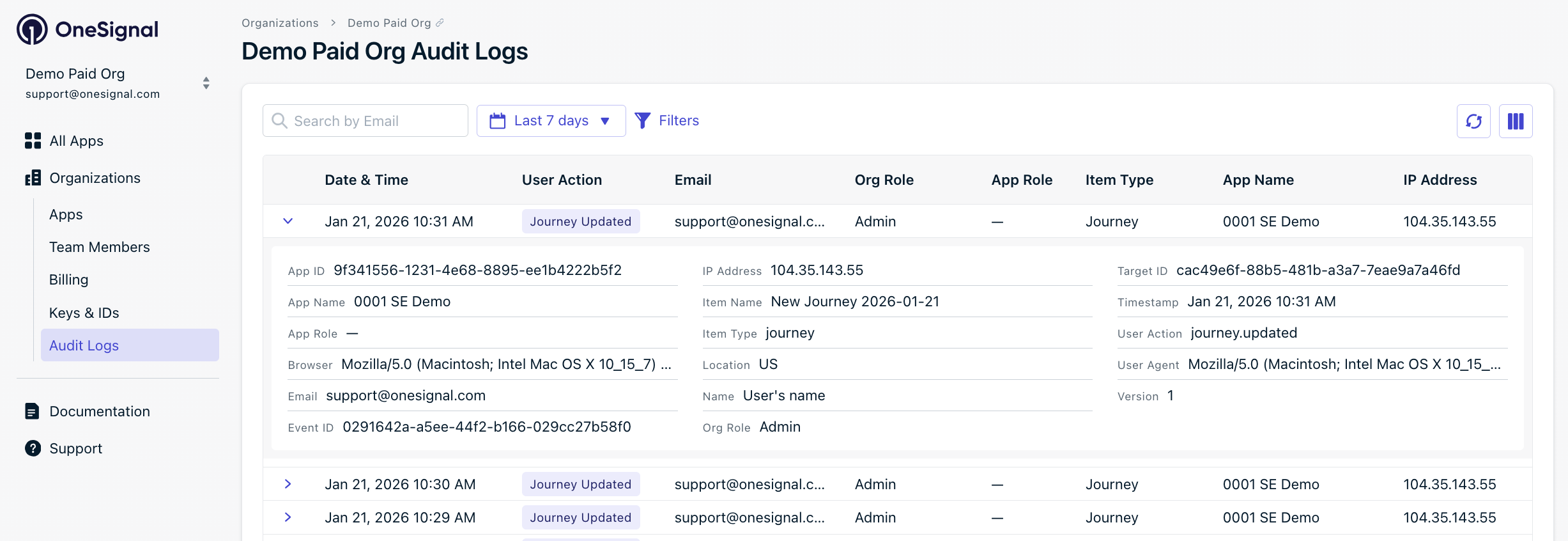Image resolution: width=1568 pixels, height=541 pixels.
Task: Click User Action value journey.updated
Action: pos(1243,333)
